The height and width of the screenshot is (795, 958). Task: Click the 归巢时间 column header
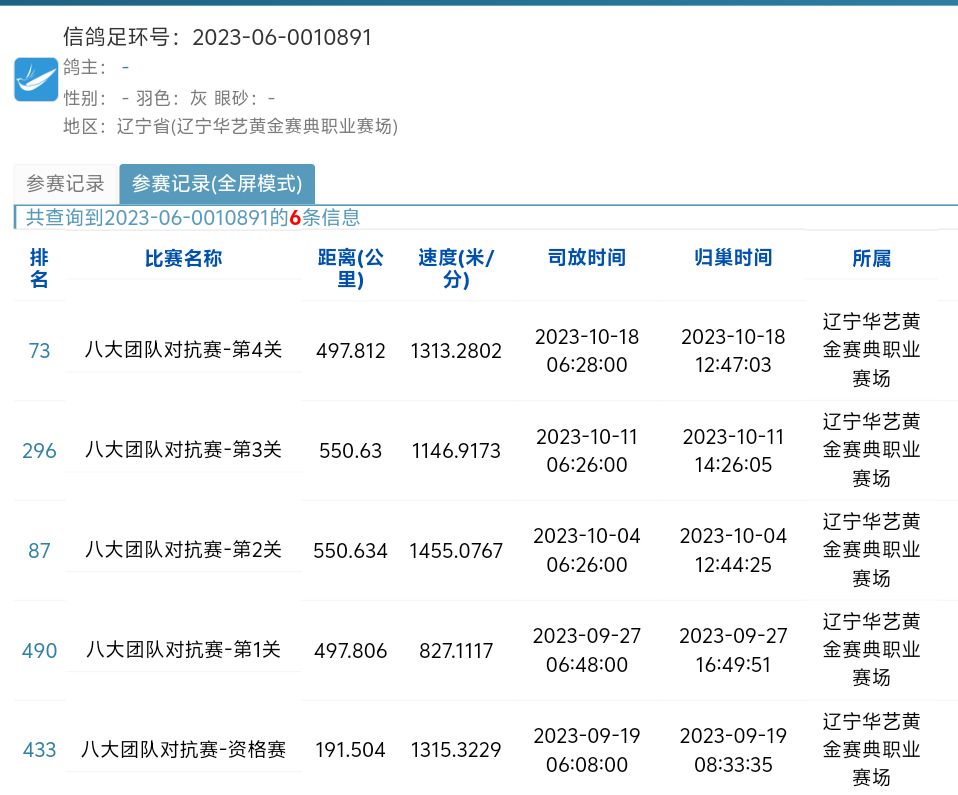coord(733,257)
